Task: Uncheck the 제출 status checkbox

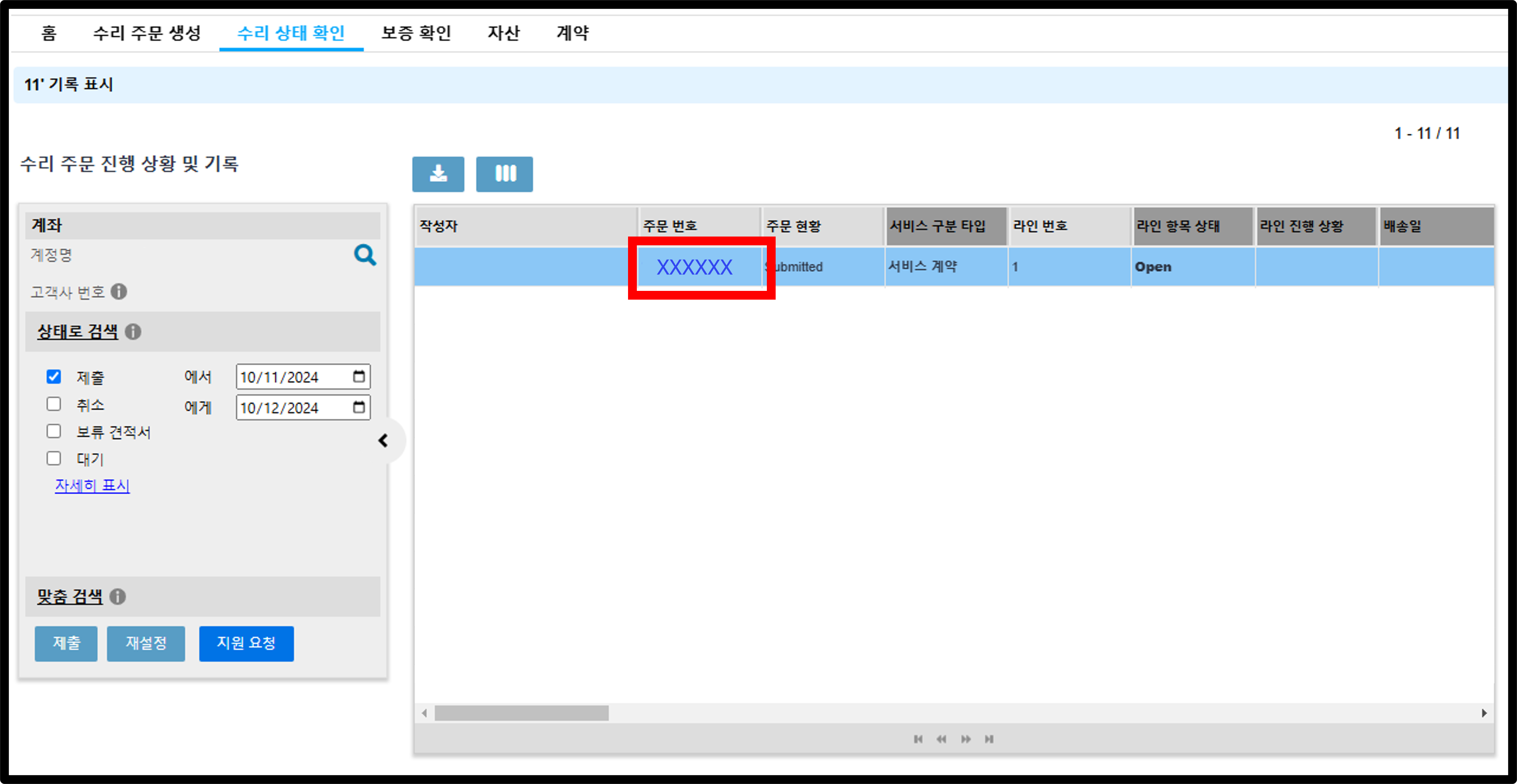Action: coord(54,377)
